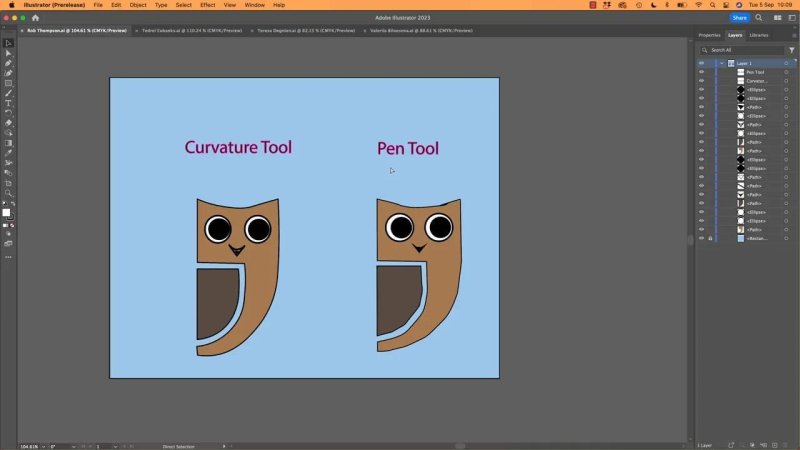Open the File menu

pos(98,5)
